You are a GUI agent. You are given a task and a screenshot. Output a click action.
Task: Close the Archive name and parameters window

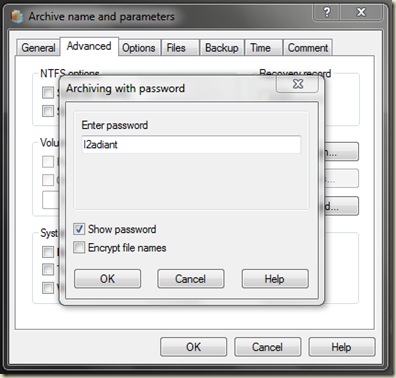[361, 13]
